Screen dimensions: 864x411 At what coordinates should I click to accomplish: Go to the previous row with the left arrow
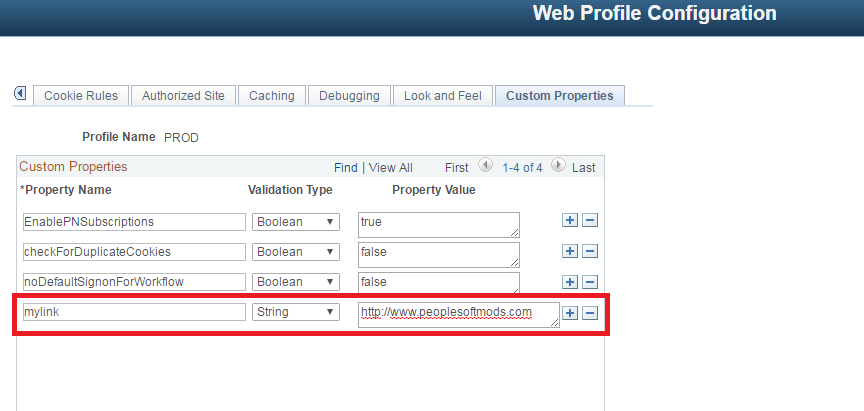[485, 165]
